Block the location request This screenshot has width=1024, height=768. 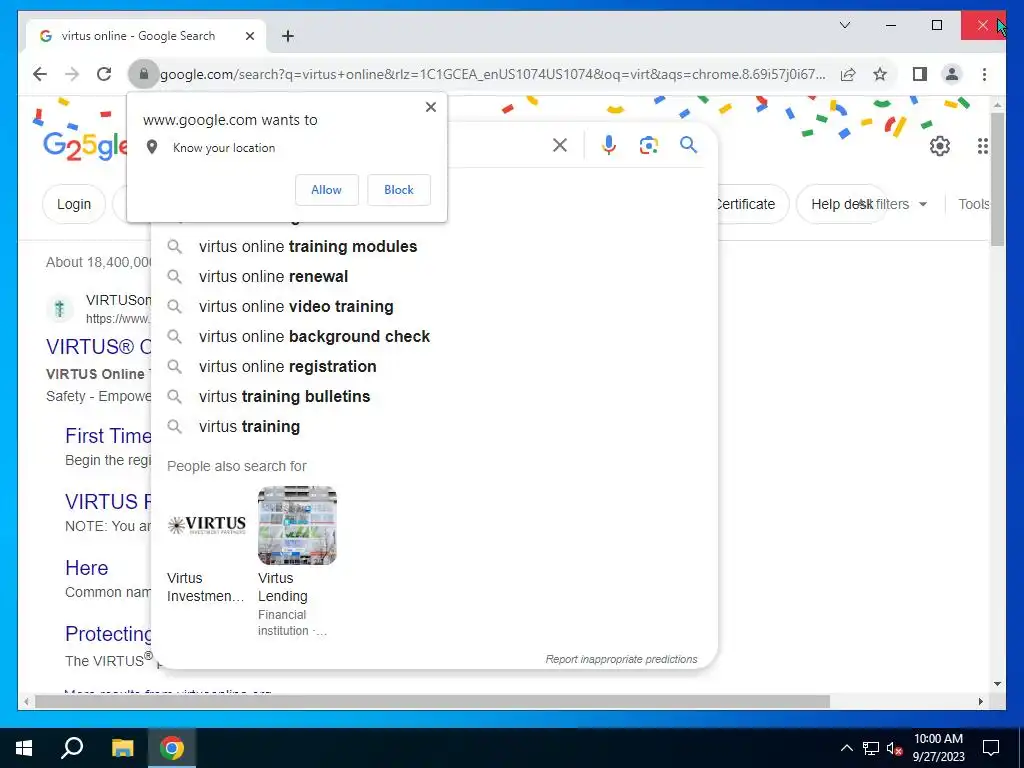[398, 190]
